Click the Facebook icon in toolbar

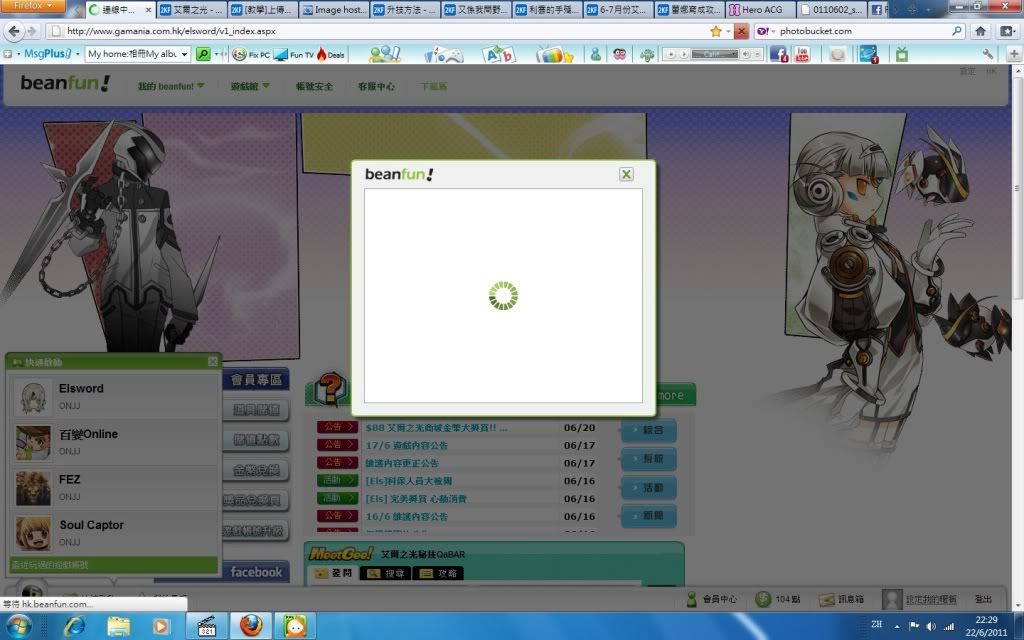pos(778,54)
